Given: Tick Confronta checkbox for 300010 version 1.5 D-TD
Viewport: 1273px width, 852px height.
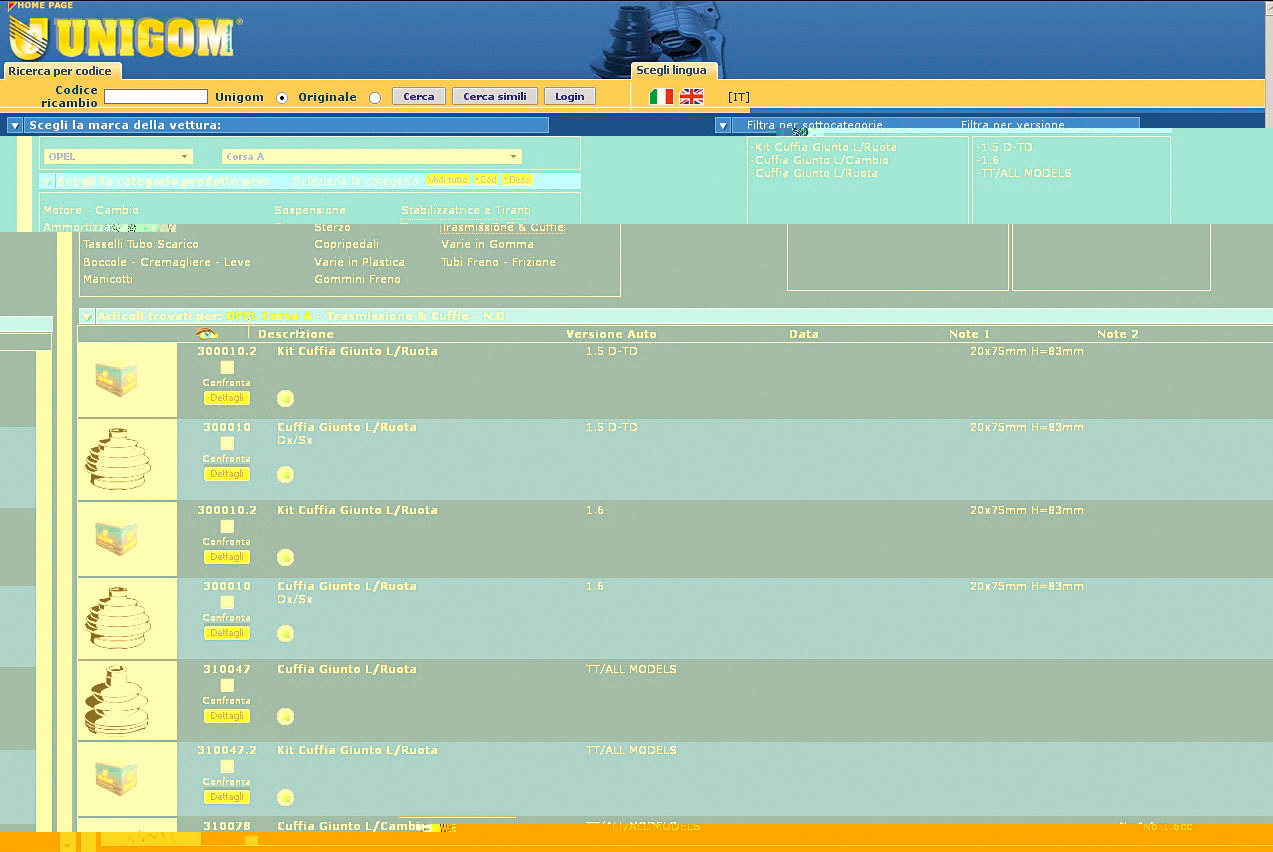Looking at the screenshot, I should (x=227, y=443).
